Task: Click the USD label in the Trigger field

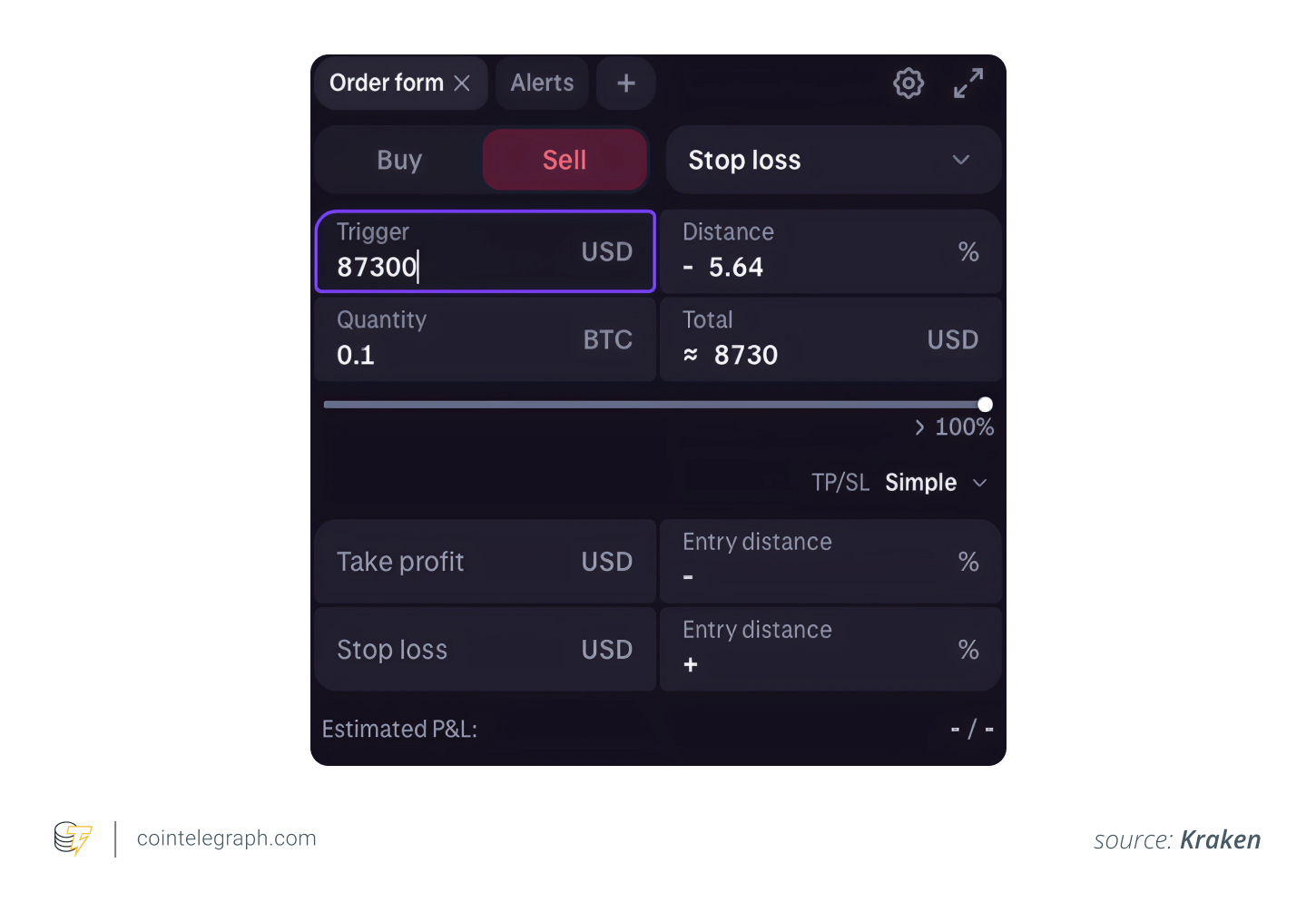Action: tap(606, 252)
